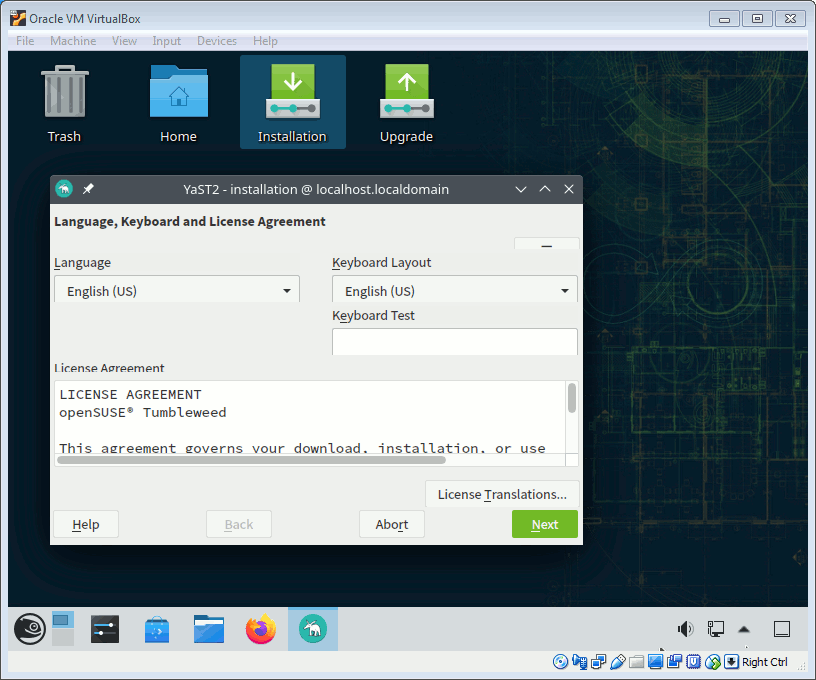Click the VirtualBox title bar app icon

[18, 18]
